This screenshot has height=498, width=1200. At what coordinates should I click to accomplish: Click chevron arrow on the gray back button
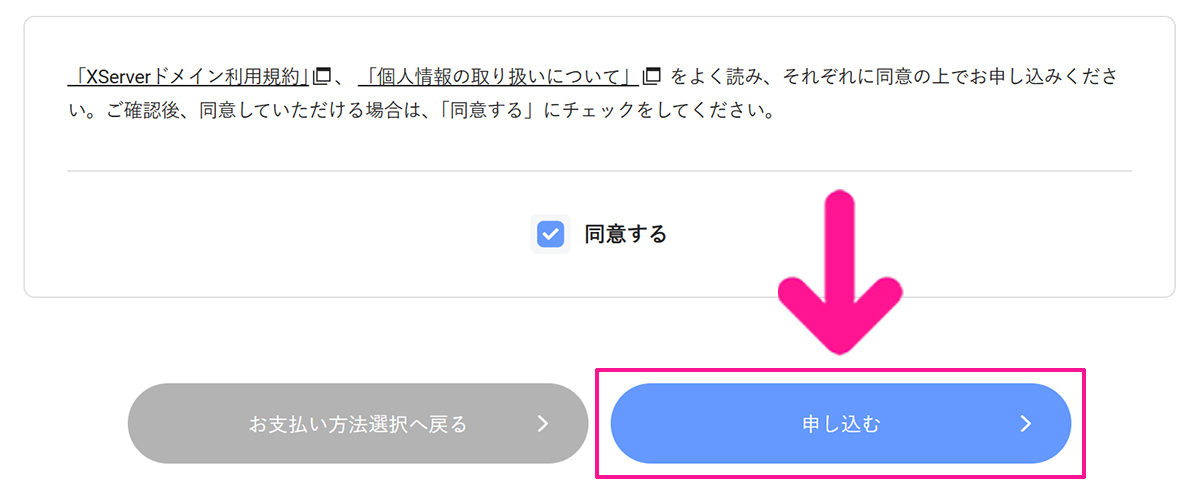(x=543, y=424)
